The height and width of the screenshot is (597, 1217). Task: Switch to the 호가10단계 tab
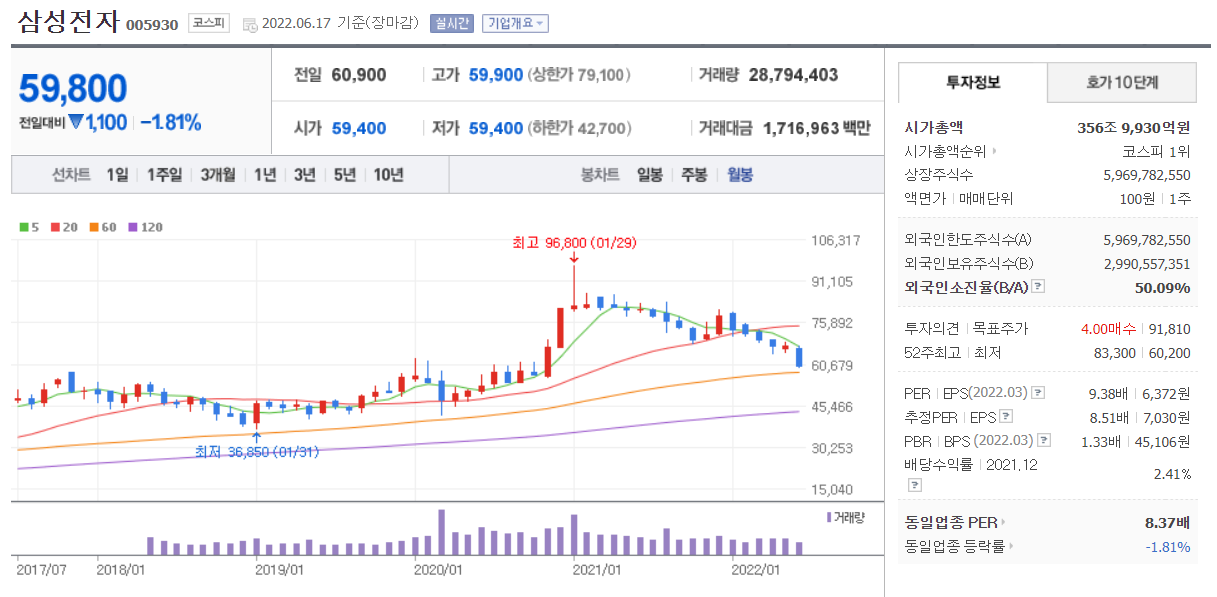1122,82
